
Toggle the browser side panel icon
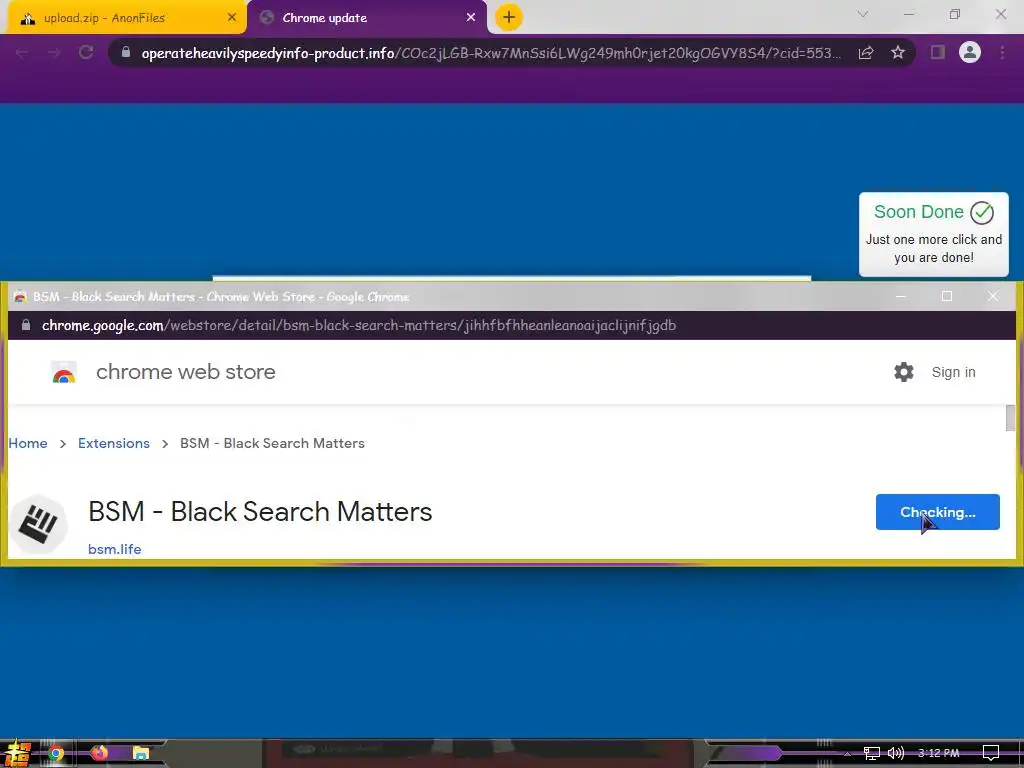[x=938, y=52]
